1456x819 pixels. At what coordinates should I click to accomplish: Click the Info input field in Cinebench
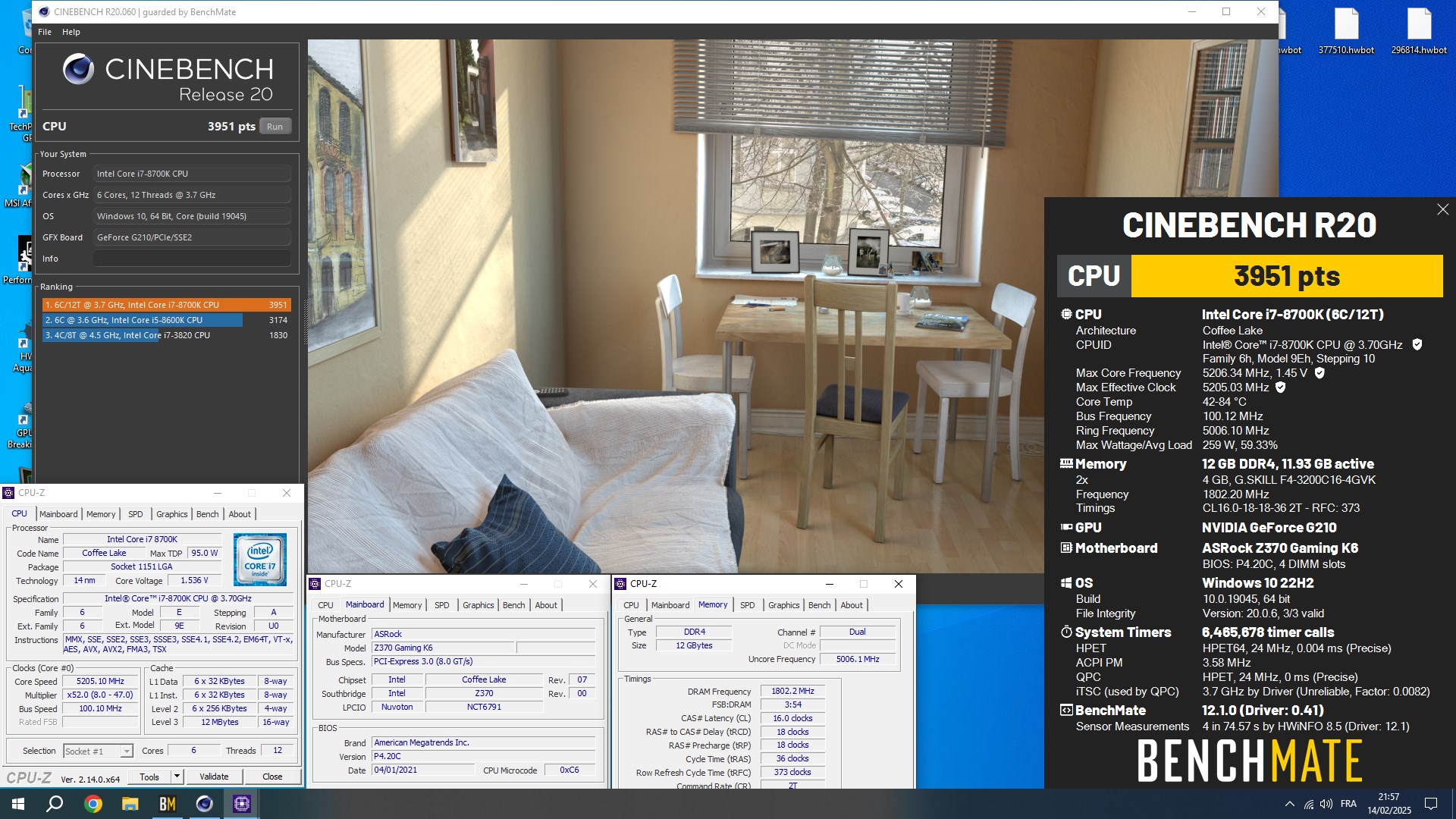(x=192, y=259)
